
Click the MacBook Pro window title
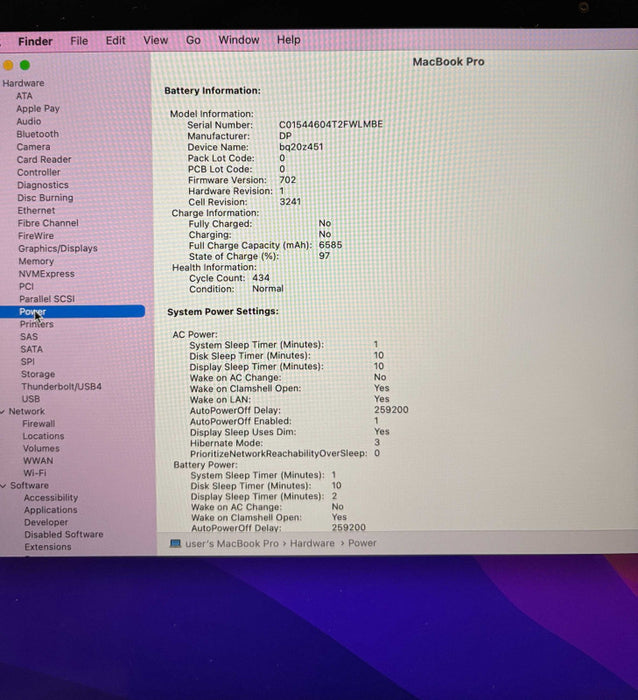448,62
